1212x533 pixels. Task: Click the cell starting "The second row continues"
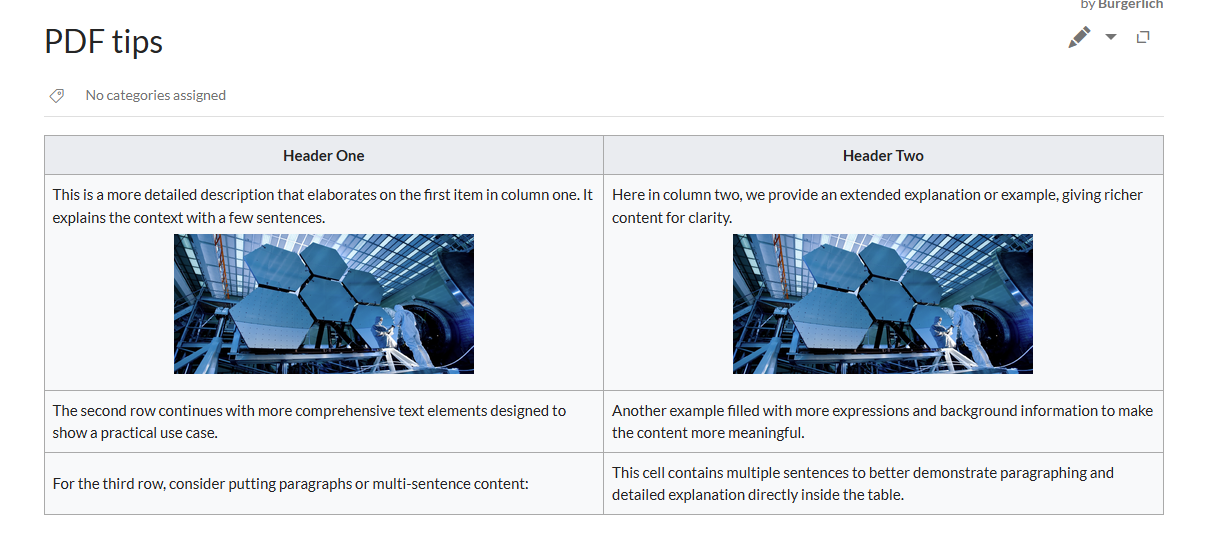(x=309, y=421)
